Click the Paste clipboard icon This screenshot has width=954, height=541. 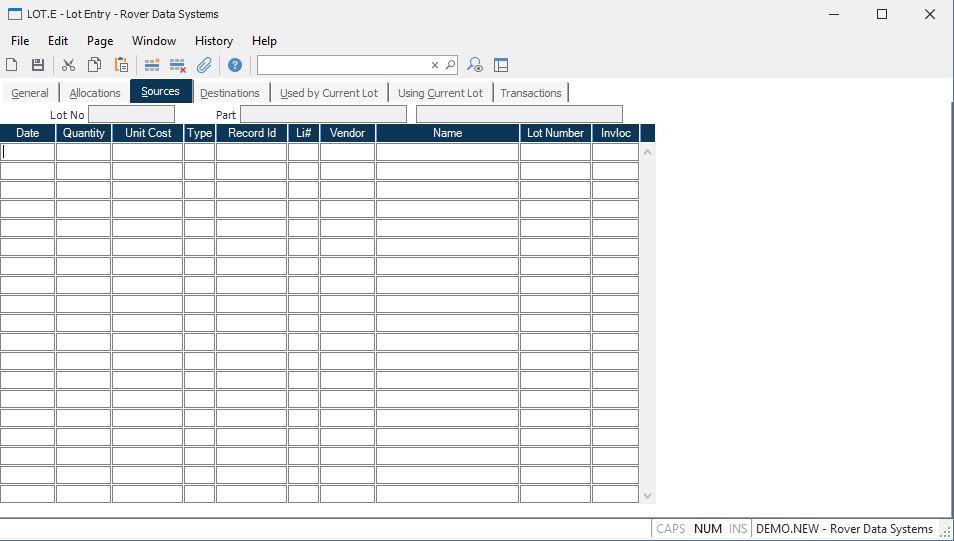coord(121,65)
